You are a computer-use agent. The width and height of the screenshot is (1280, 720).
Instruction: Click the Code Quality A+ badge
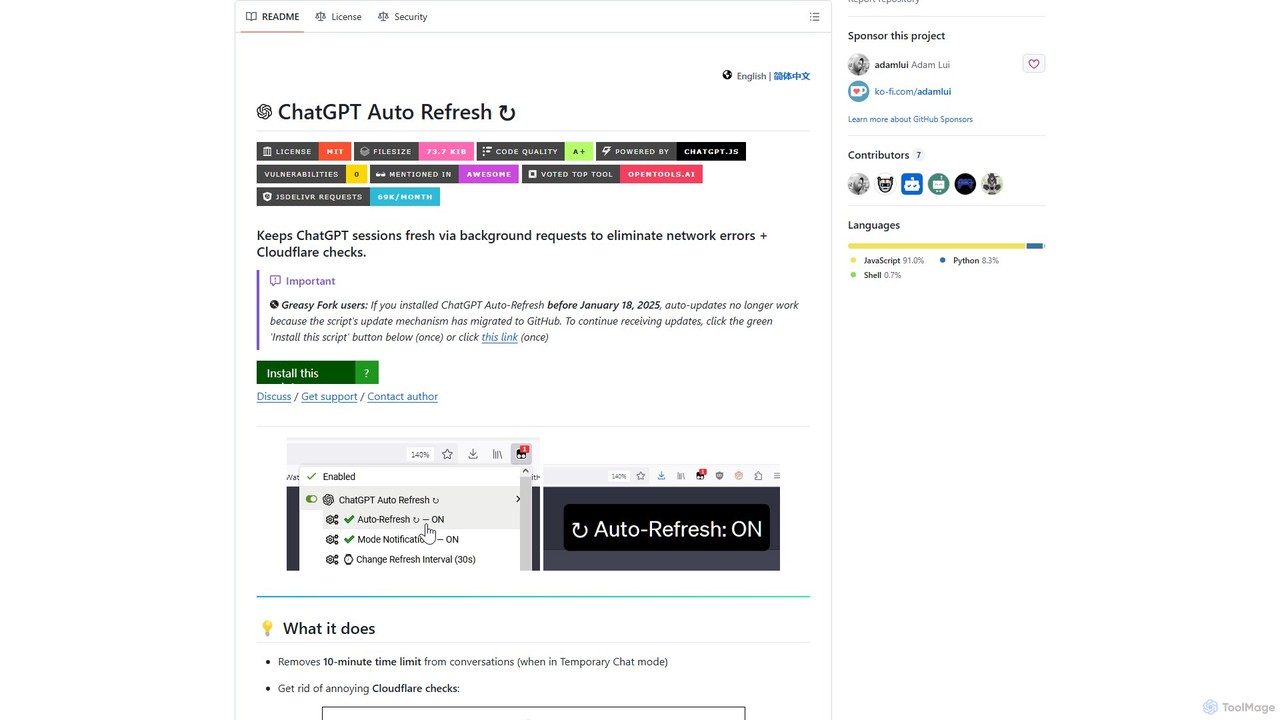(x=534, y=151)
